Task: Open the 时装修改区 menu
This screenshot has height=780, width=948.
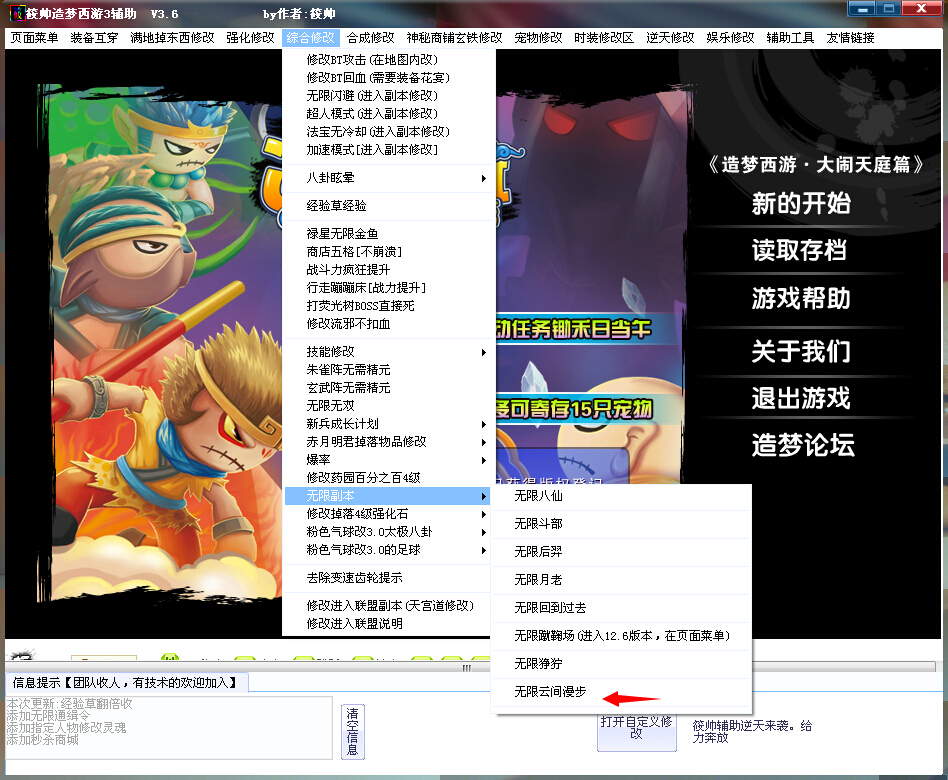Action: click(x=604, y=37)
